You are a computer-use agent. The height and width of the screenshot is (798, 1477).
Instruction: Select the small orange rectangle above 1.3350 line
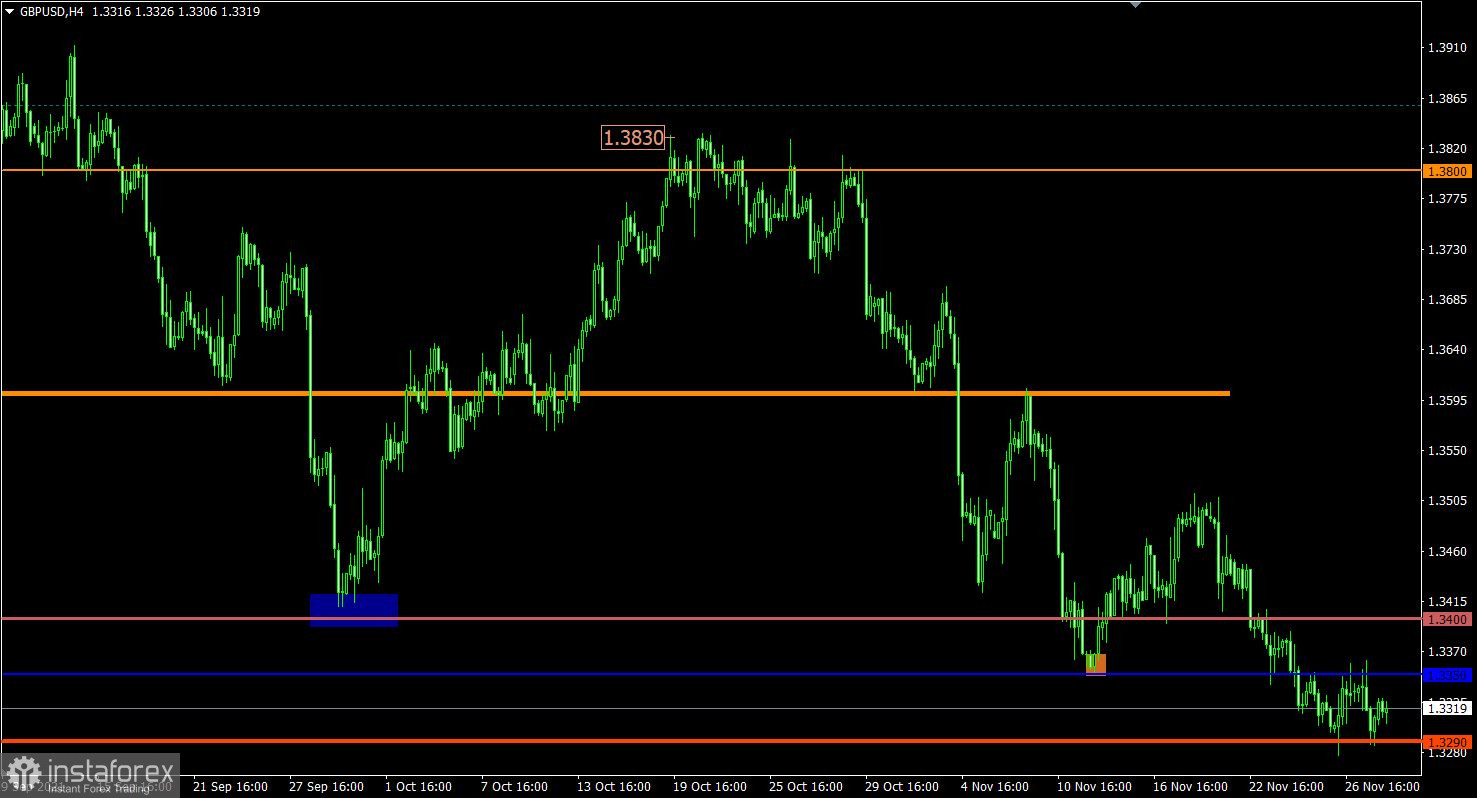click(1096, 663)
